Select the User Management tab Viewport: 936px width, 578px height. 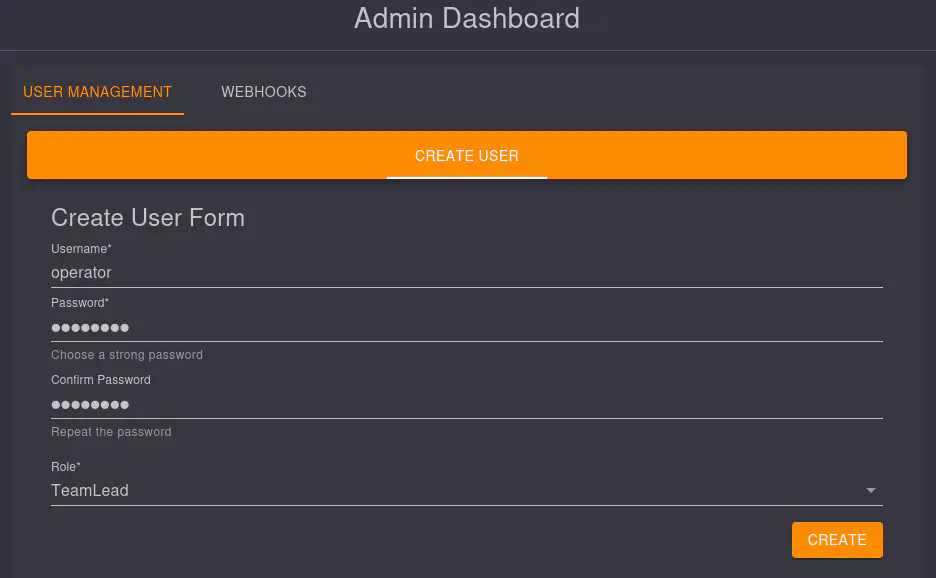tap(97, 92)
